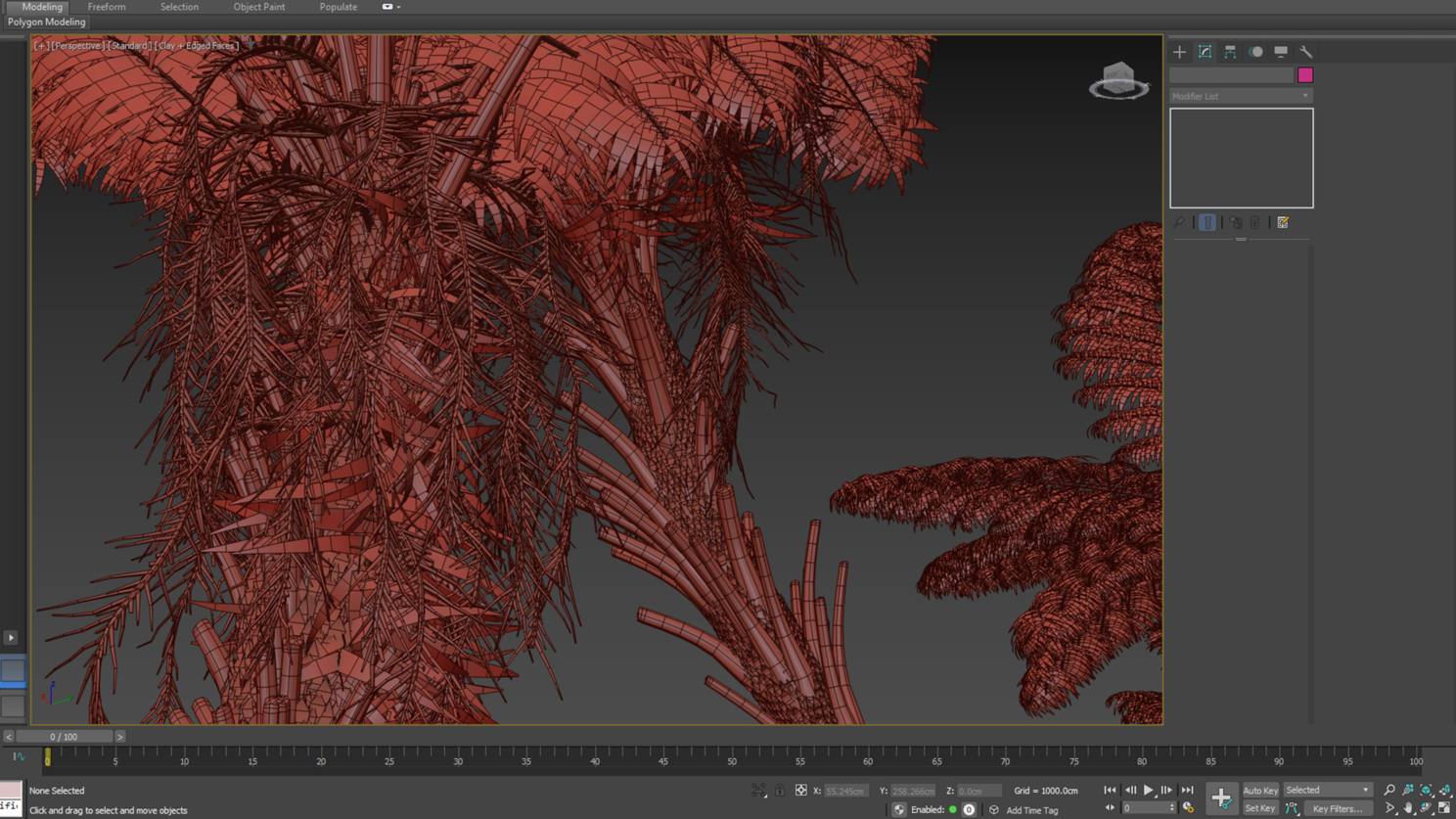The height and width of the screenshot is (819, 1456).
Task: Click the Zoom Extents All icon
Action: [1444, 791]
